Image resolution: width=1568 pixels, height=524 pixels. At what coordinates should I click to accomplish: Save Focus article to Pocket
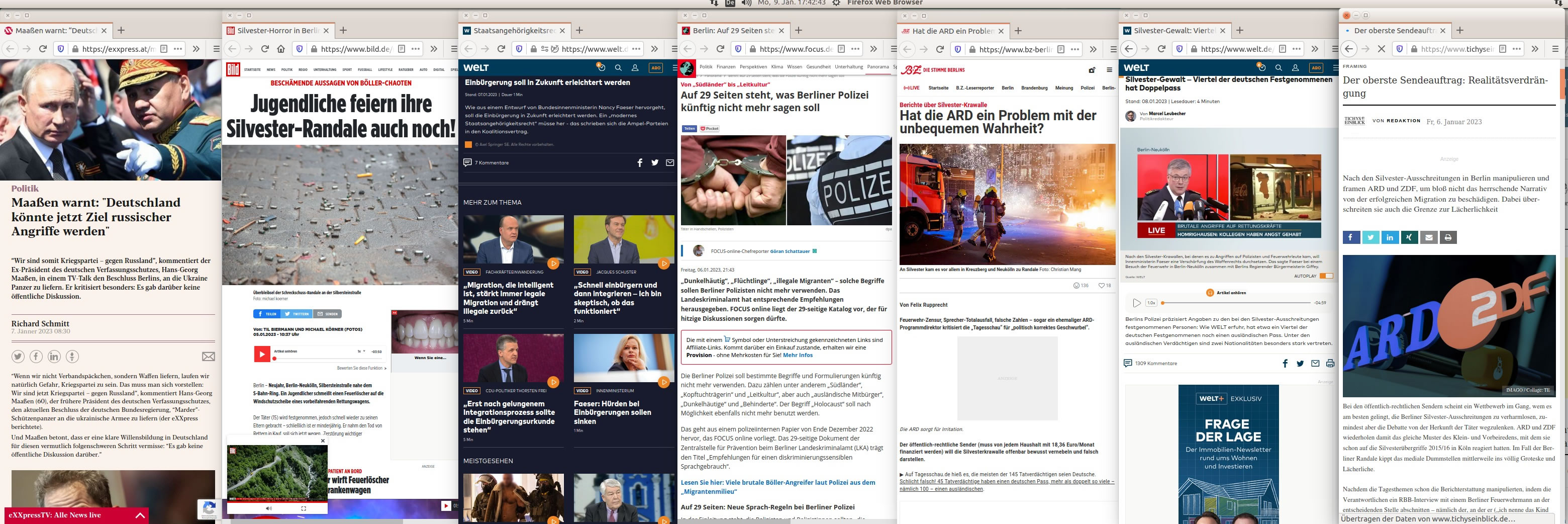[x=709, y=129]
